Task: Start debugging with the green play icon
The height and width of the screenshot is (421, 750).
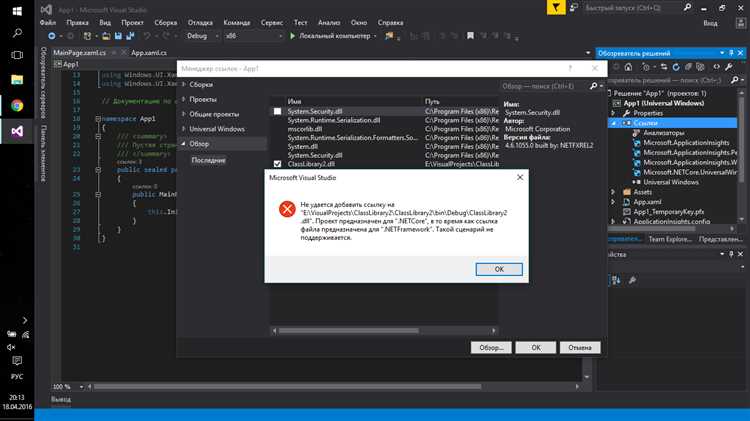Action: (x=292, y=36)
